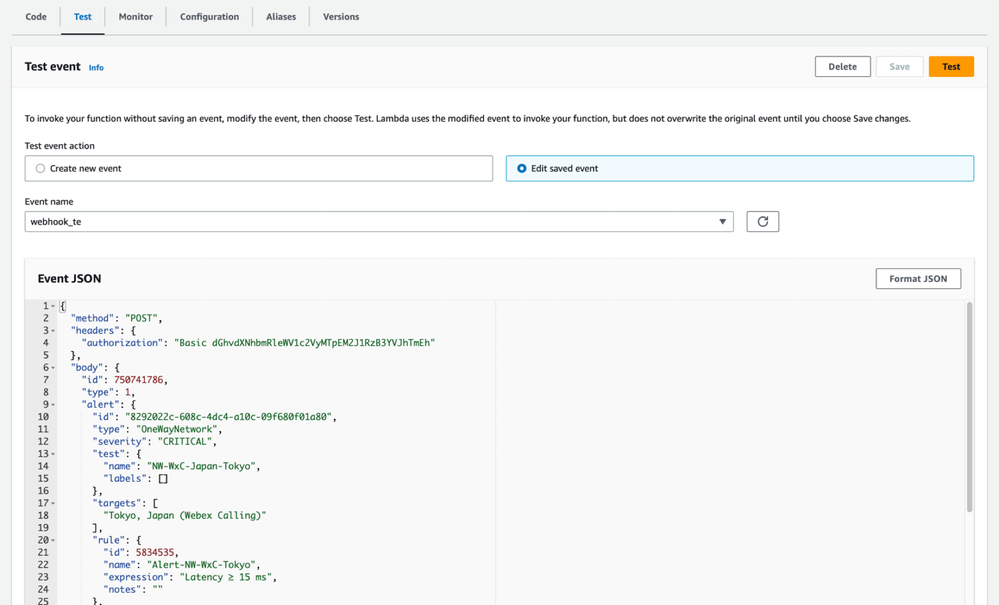Click the id value 750741786

click(x=140, y=380)
